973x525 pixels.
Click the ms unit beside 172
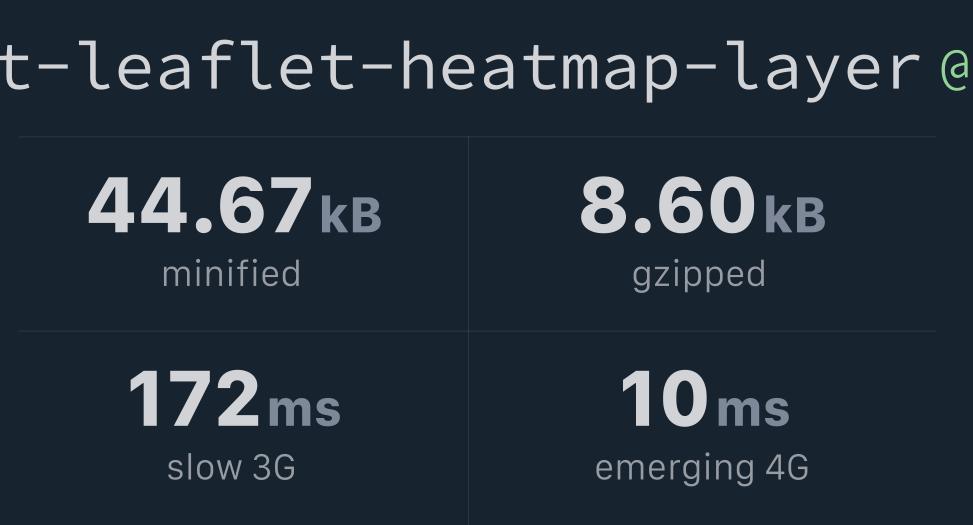pyautogui.click(x=304, y=410)
